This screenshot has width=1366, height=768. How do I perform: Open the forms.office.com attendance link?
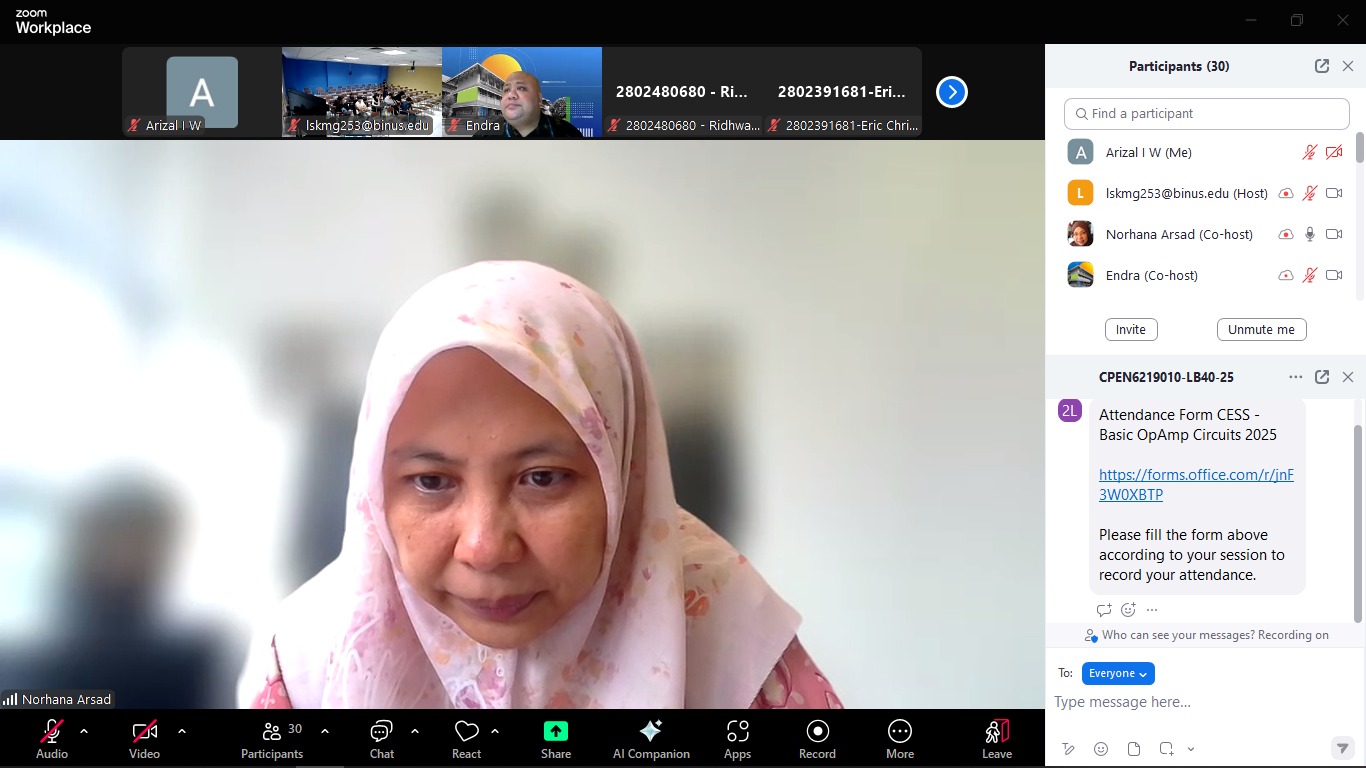1196,485
